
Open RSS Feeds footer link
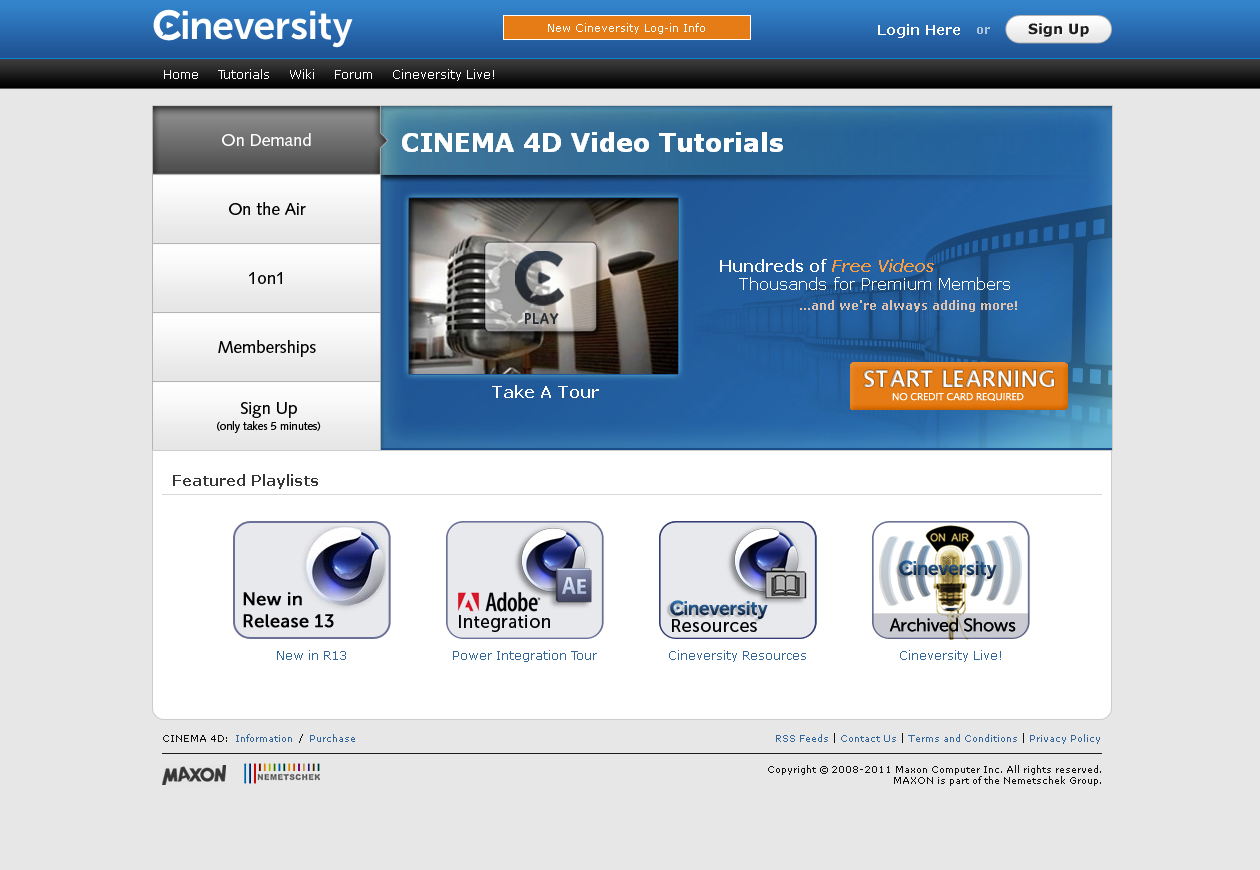tap(802, 739)
